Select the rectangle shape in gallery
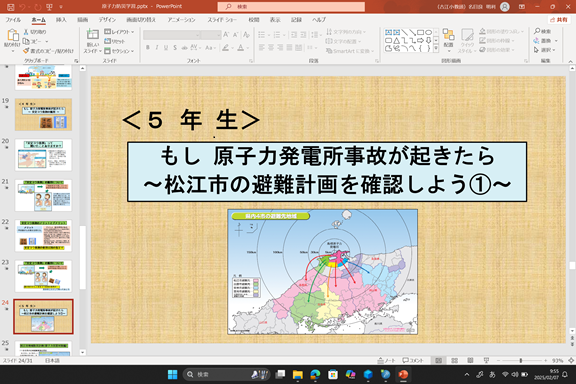Viewport: 576px width, 384px height. coord(420,32)
